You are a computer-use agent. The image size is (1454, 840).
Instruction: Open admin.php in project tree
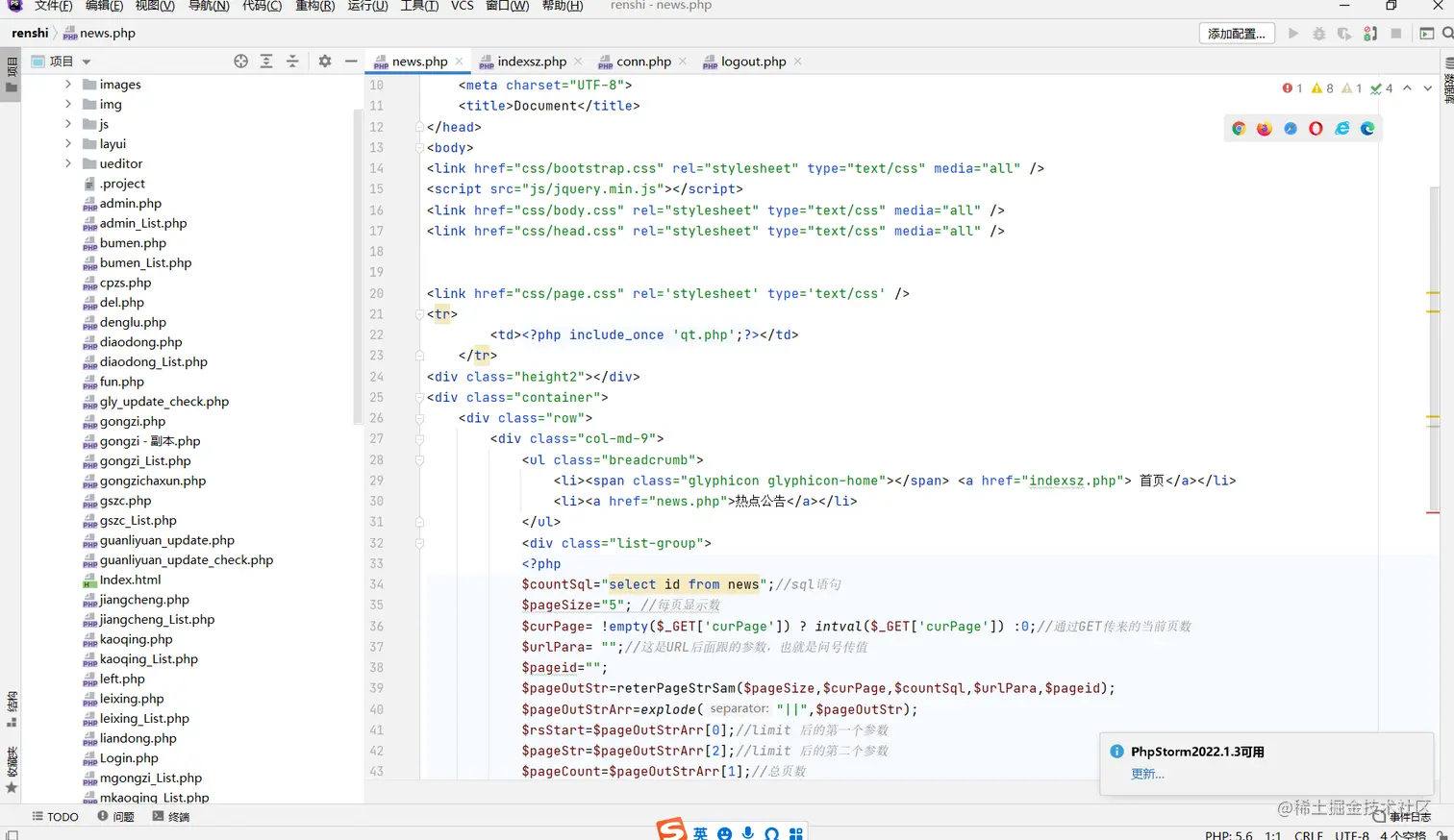[x=130, y=204]
